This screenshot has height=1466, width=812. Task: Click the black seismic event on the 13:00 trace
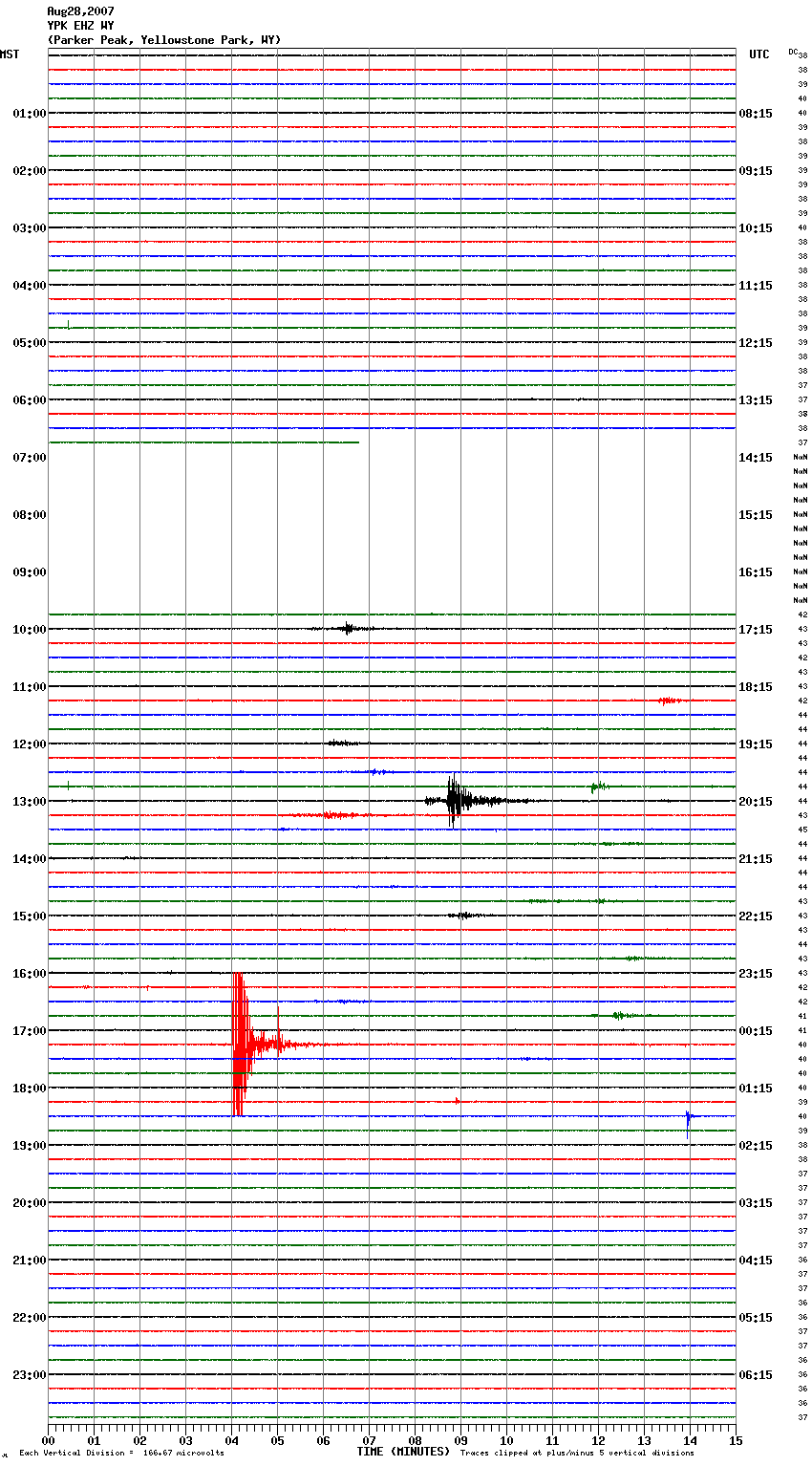tap(457, 801)
